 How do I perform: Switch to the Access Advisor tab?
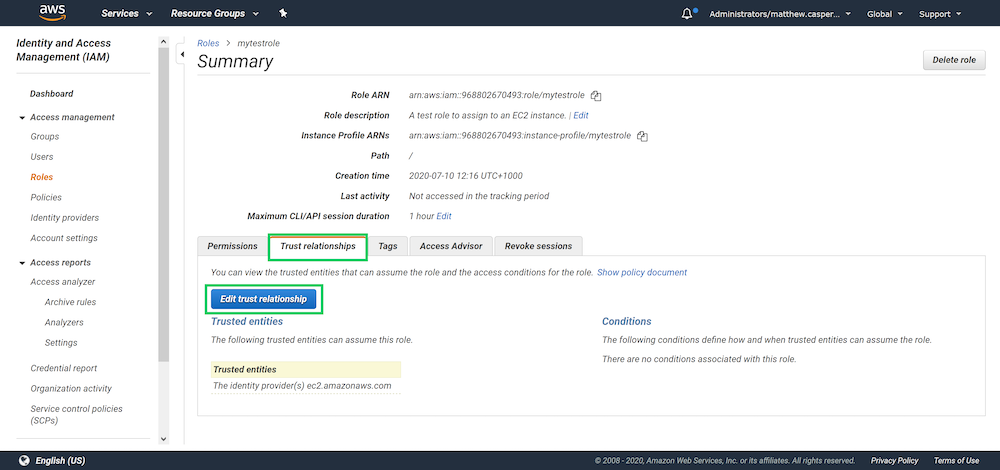[x=451, y=246]
